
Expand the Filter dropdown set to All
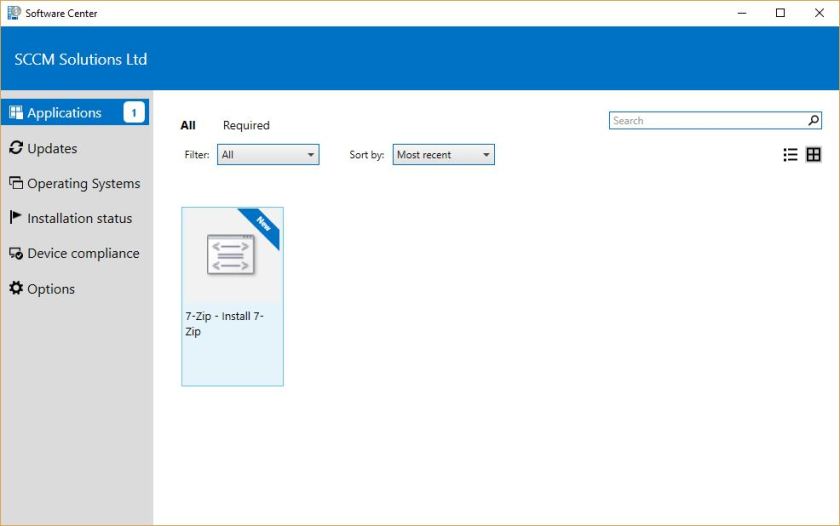click(x=268, y=155)
